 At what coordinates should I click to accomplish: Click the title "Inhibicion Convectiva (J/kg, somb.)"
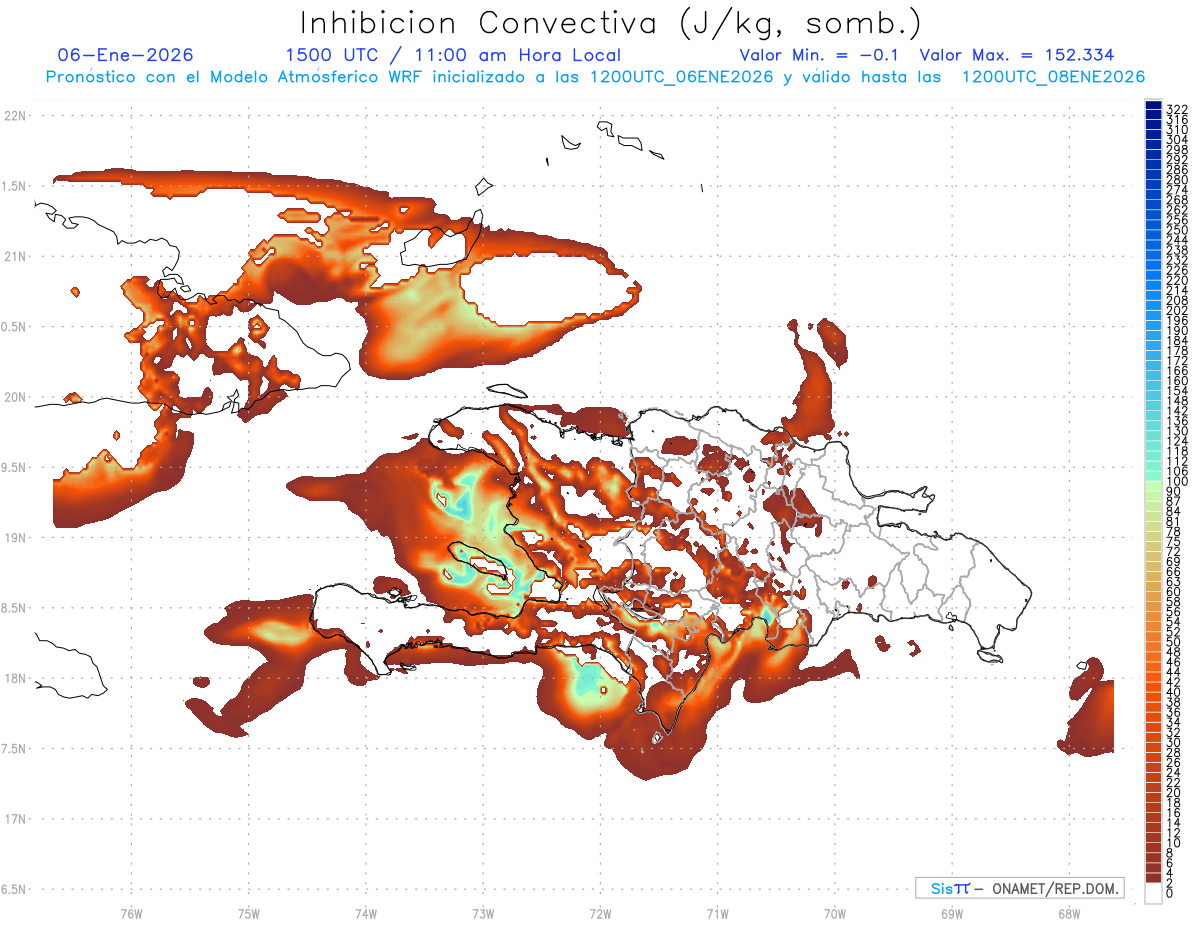(611, 22)
